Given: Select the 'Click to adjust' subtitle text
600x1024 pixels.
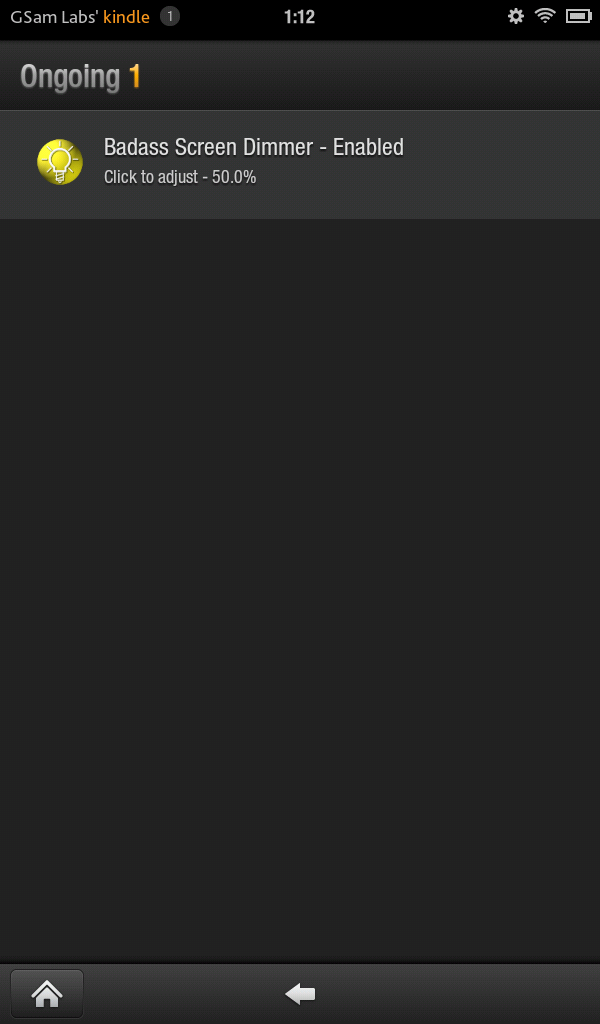Looking at the screenshot, I should tap(151, 177).
